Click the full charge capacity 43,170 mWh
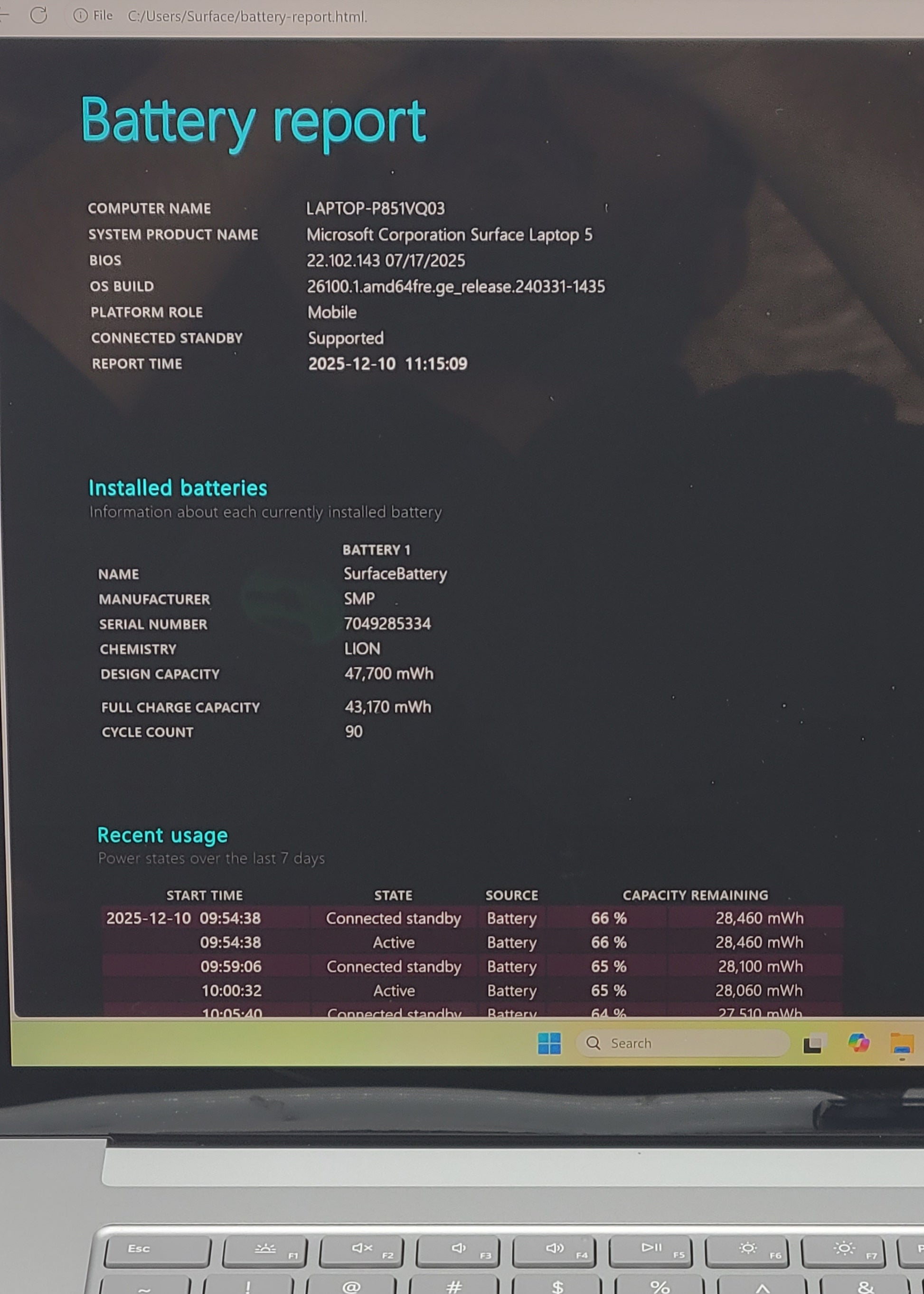The width and height of the screenshot is (924, 1294). [388, 706]
